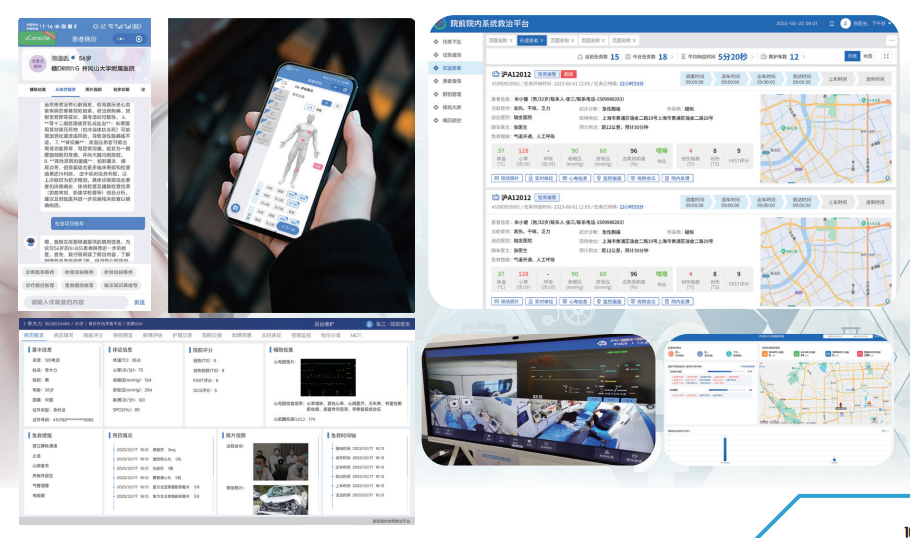Switch to 病历概览 tab in patient record
This screenshot has width=910, height=538.
34,336
